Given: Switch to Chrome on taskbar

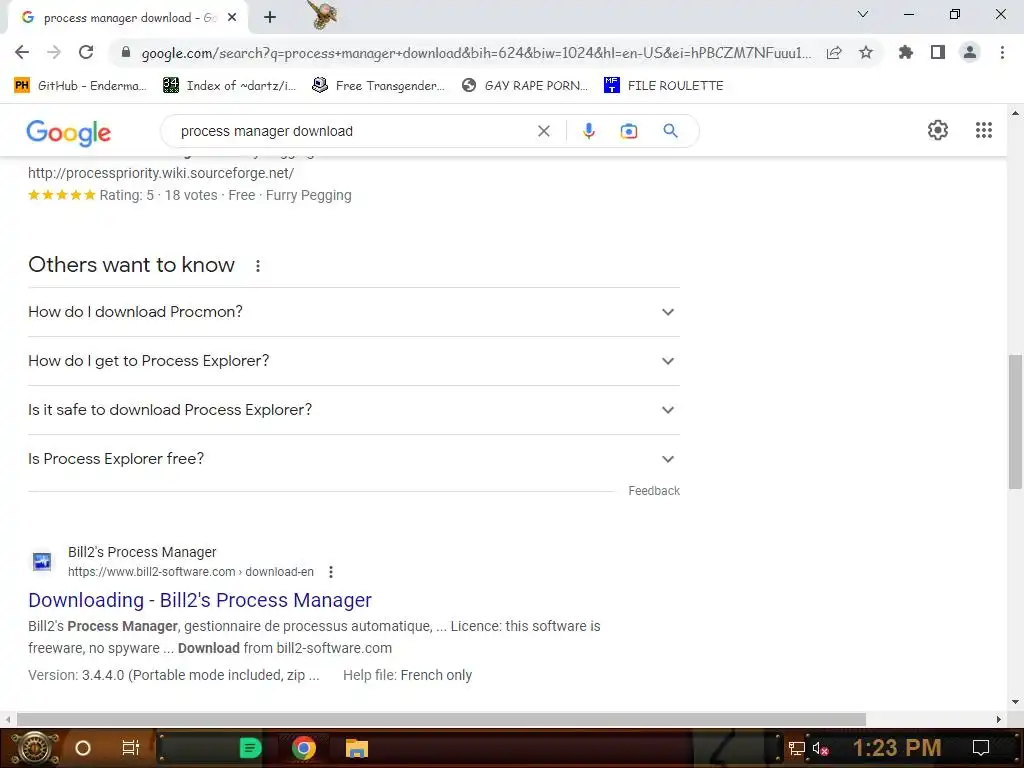Looking at the screenshot, I should coord(304,748).
